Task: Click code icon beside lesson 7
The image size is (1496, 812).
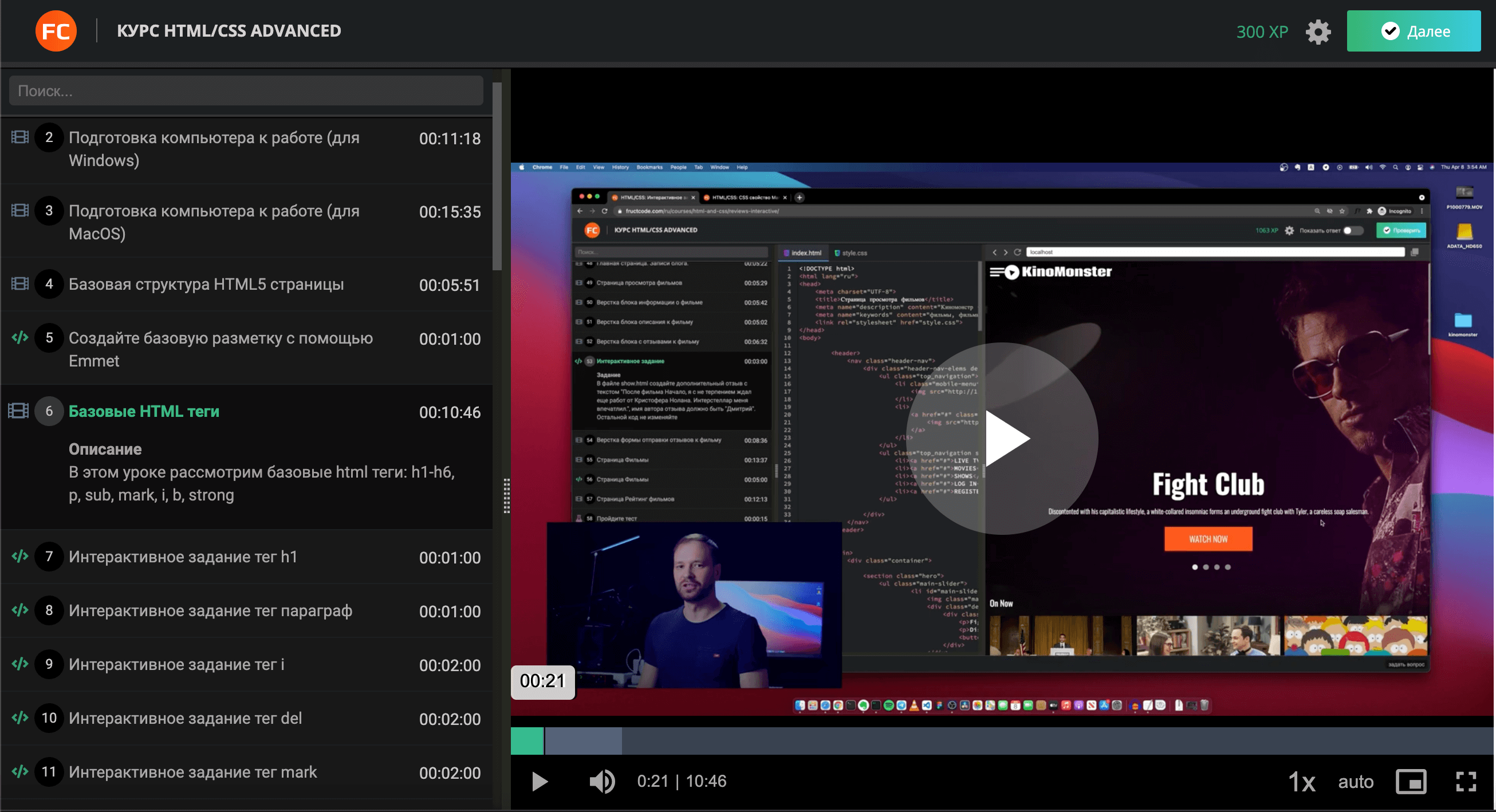Action: [x=19, y=557]
